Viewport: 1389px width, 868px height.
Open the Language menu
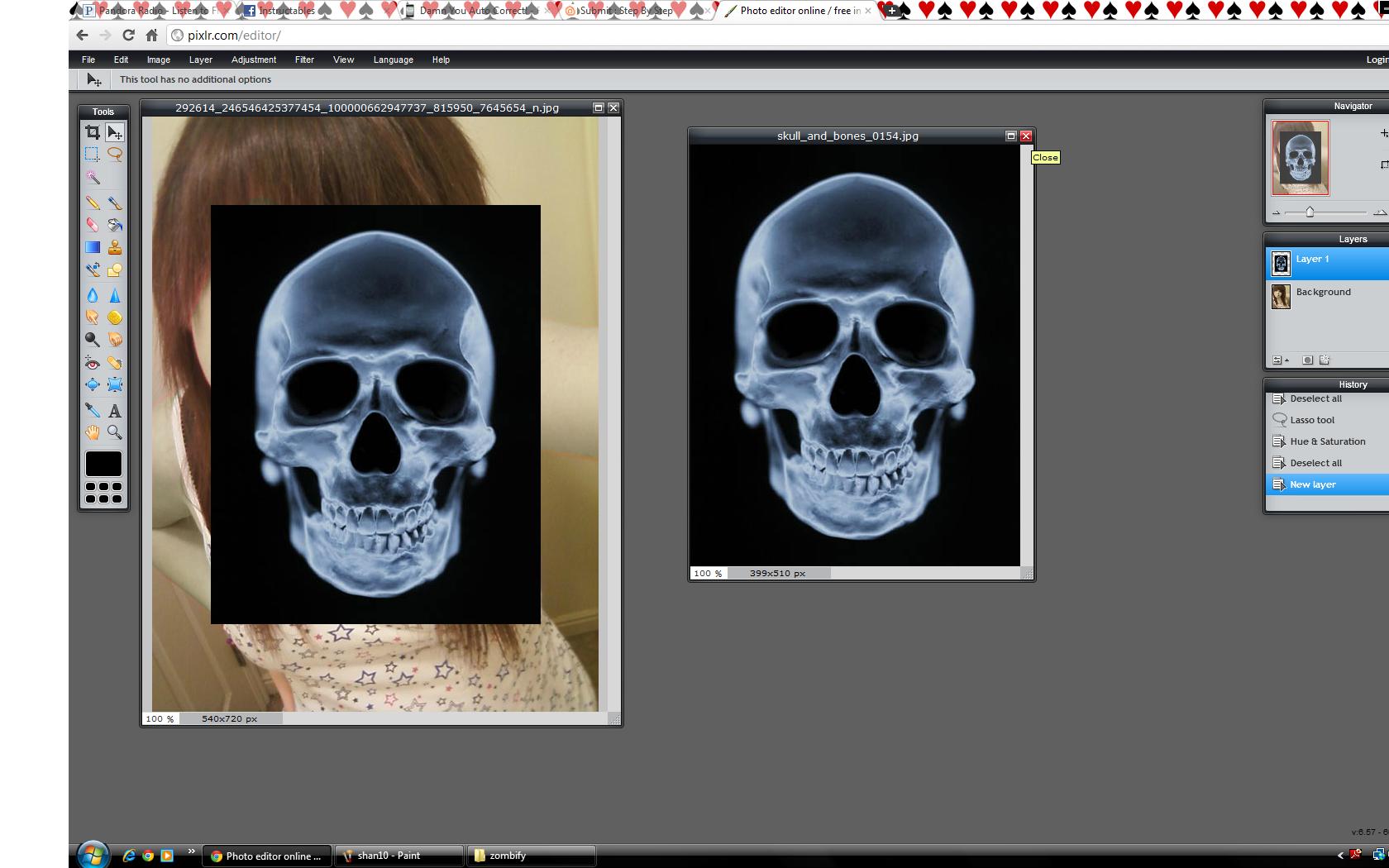393,60
